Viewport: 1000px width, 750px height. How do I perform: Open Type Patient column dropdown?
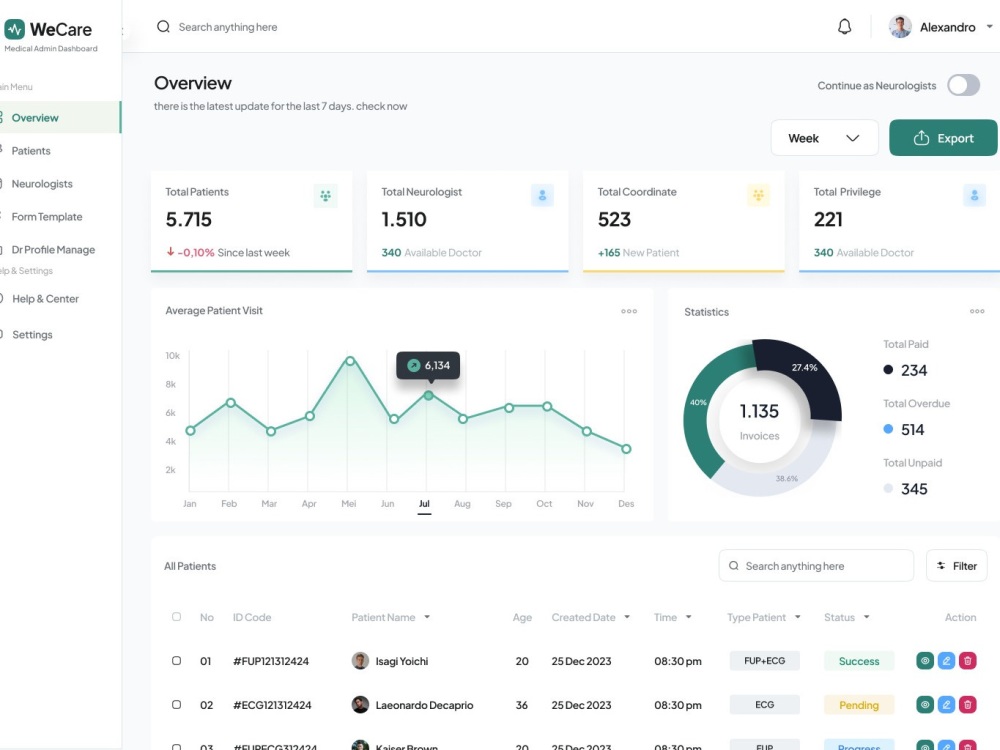(797, 617)
